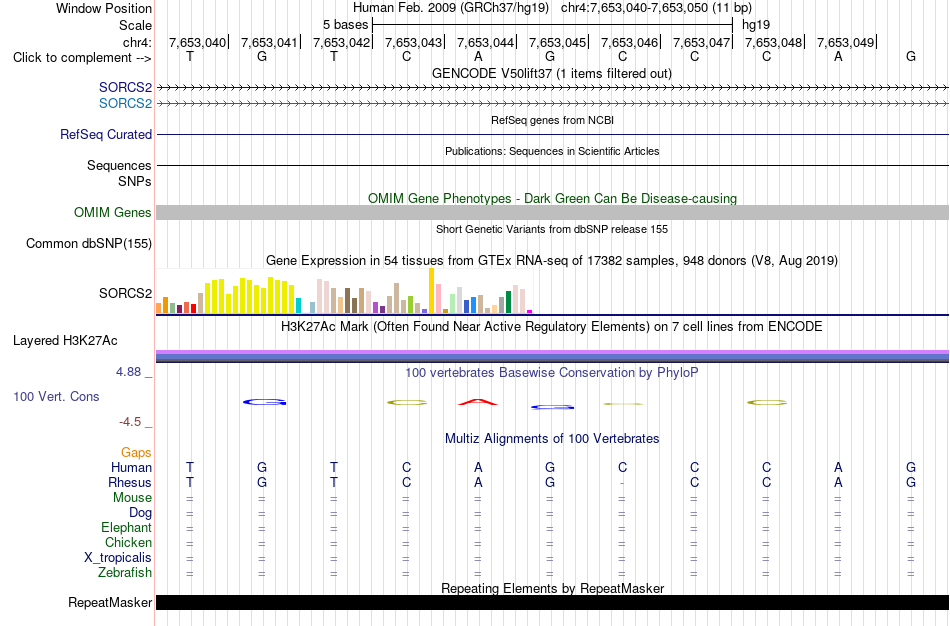950x626 pixels.
Task: Click the Mouse alignment row label
Action: coord(132,498)
